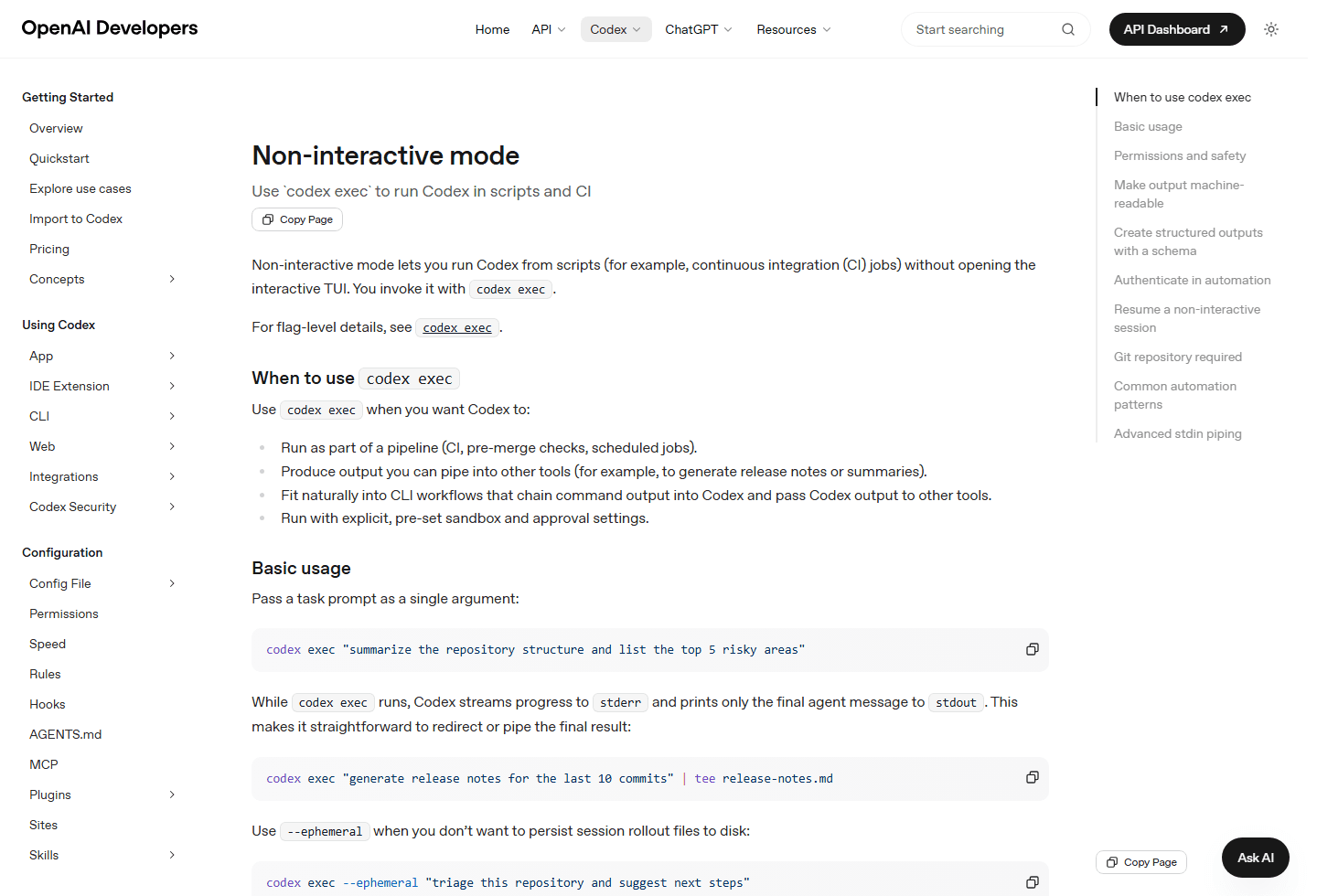
Task: Click the inline 'stderr' code label
Action: pos(621,702)
